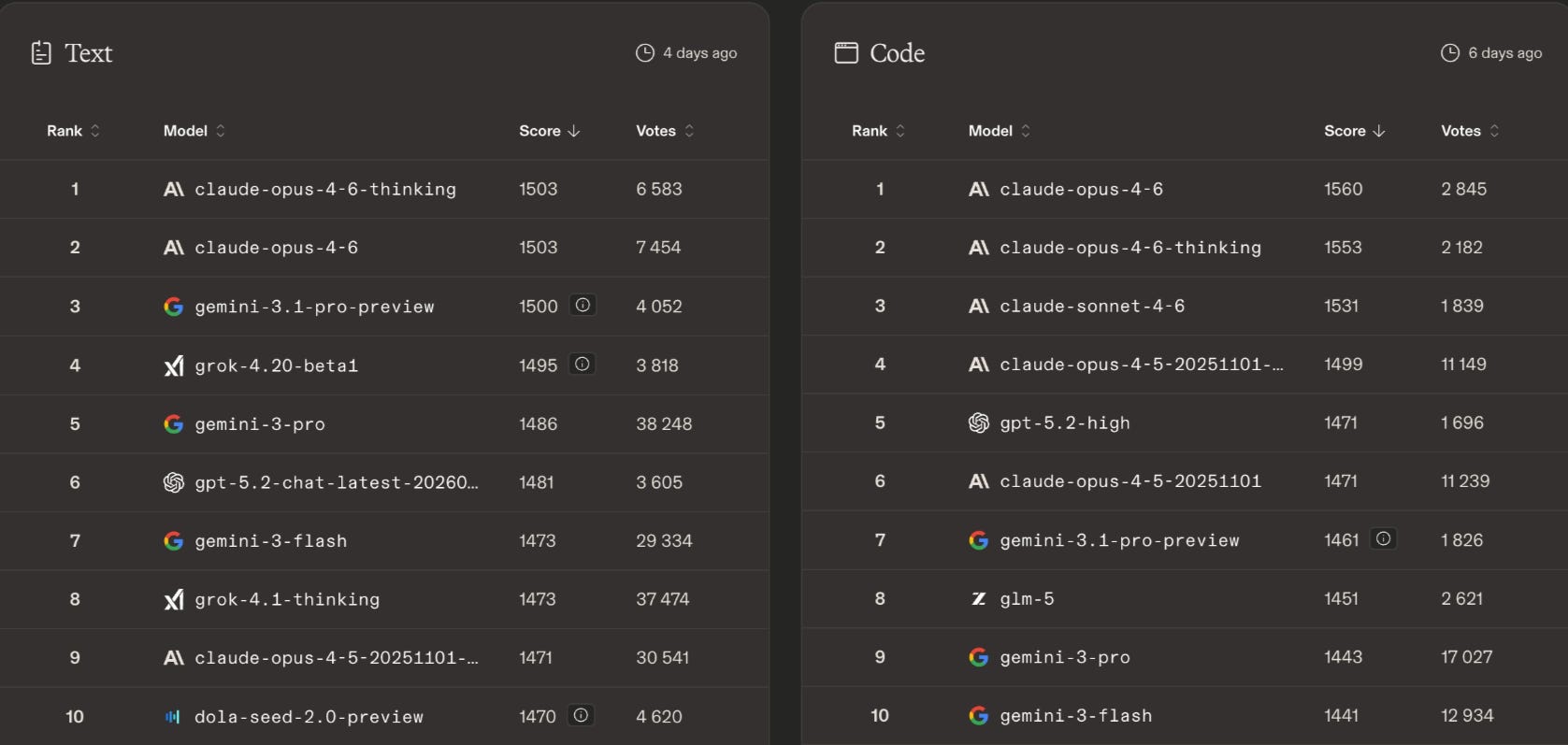Click OpenAI logo of gpt-5.2-high
The image size is (1568, 745).
[x=979, y=423]
